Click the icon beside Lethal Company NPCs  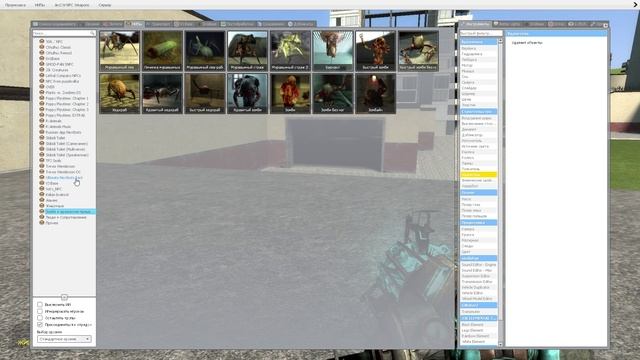pyautogui.click(x=42, y=76)
